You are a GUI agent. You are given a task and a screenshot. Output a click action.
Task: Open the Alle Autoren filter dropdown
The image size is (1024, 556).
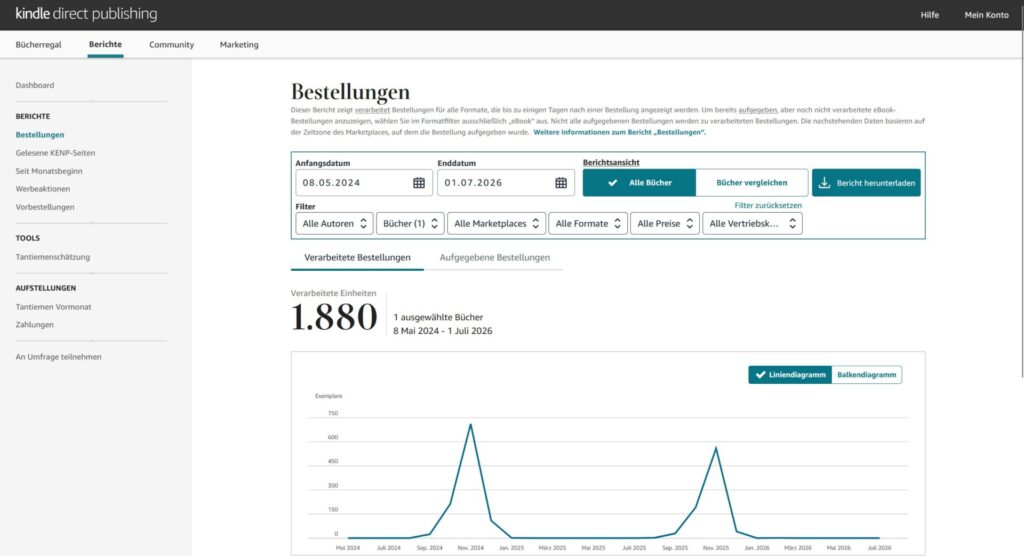pyautogui.click(x=334, y=223)
